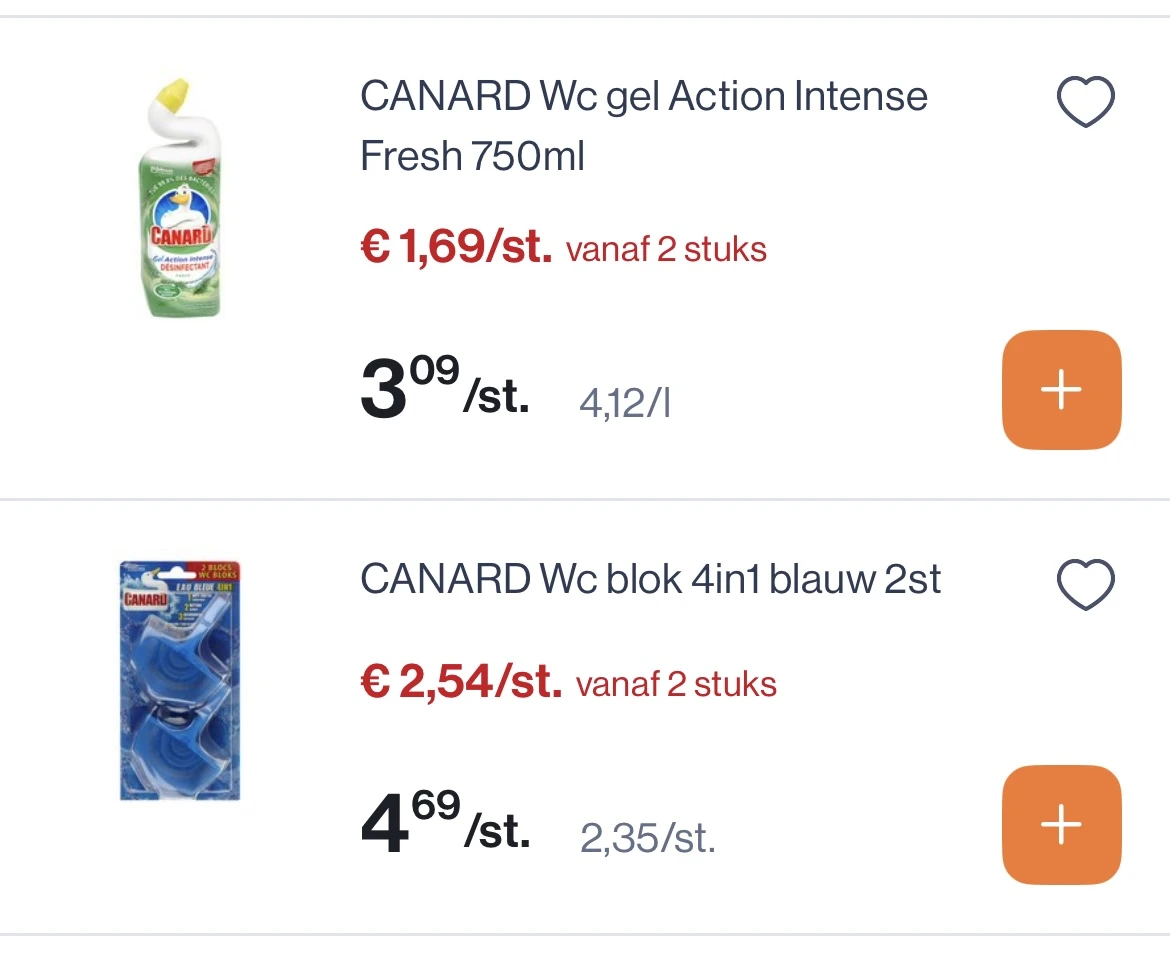The image size is (1170, 970).
Task: Open the Canard Wc gel bottle image
Action: pyautogui.click(x=180, y=198)
